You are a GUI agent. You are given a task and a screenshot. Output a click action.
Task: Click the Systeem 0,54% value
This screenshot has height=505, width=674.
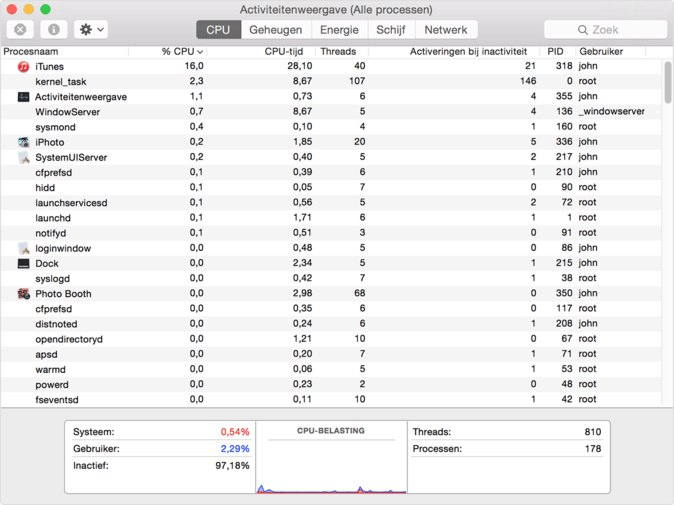click(235, 432)
